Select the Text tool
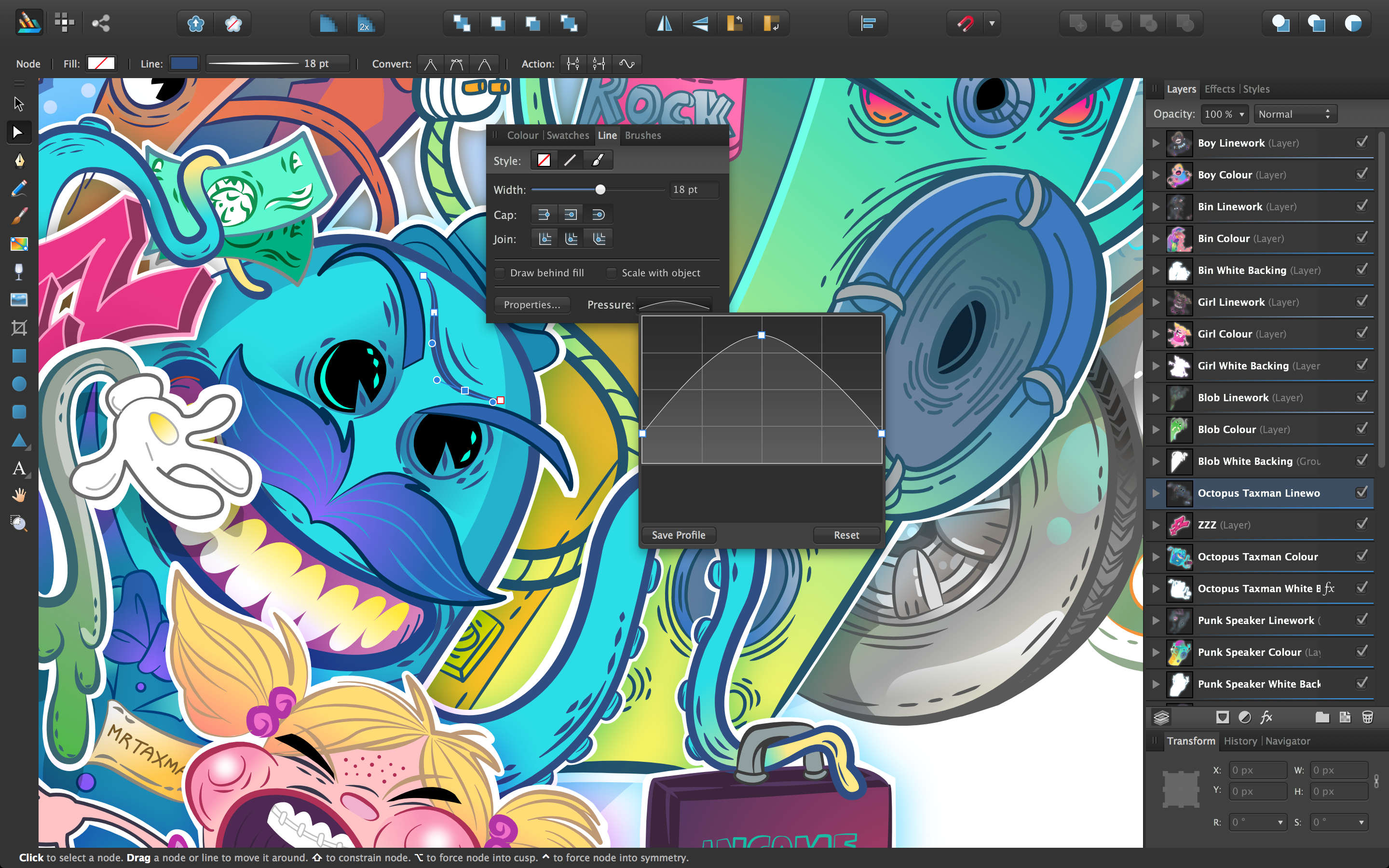The image size is (1389, 868). click(19, 468)
